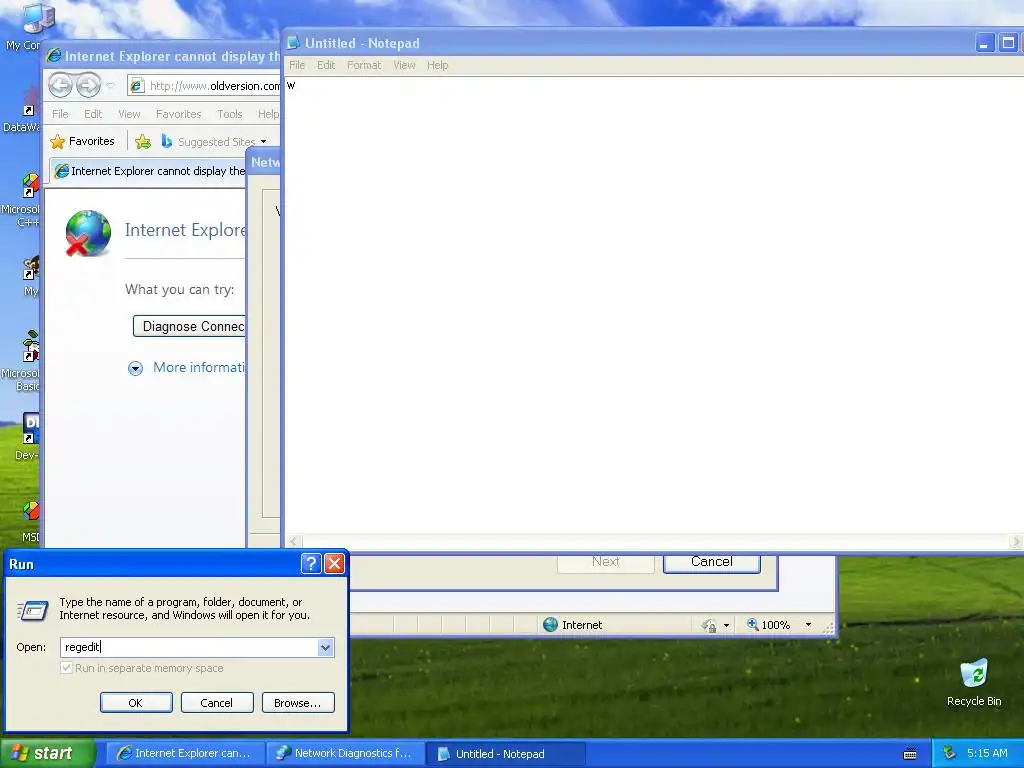Open Internet Explorer File menu
This screenshot has width=1024, height=768.
point(60,114)
